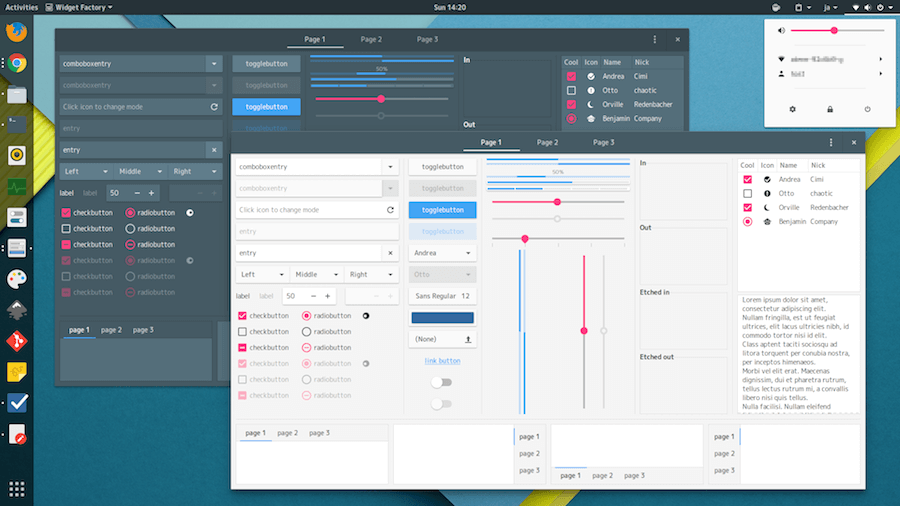
Task: Click the clock in top bar
Action: (450, 7)
